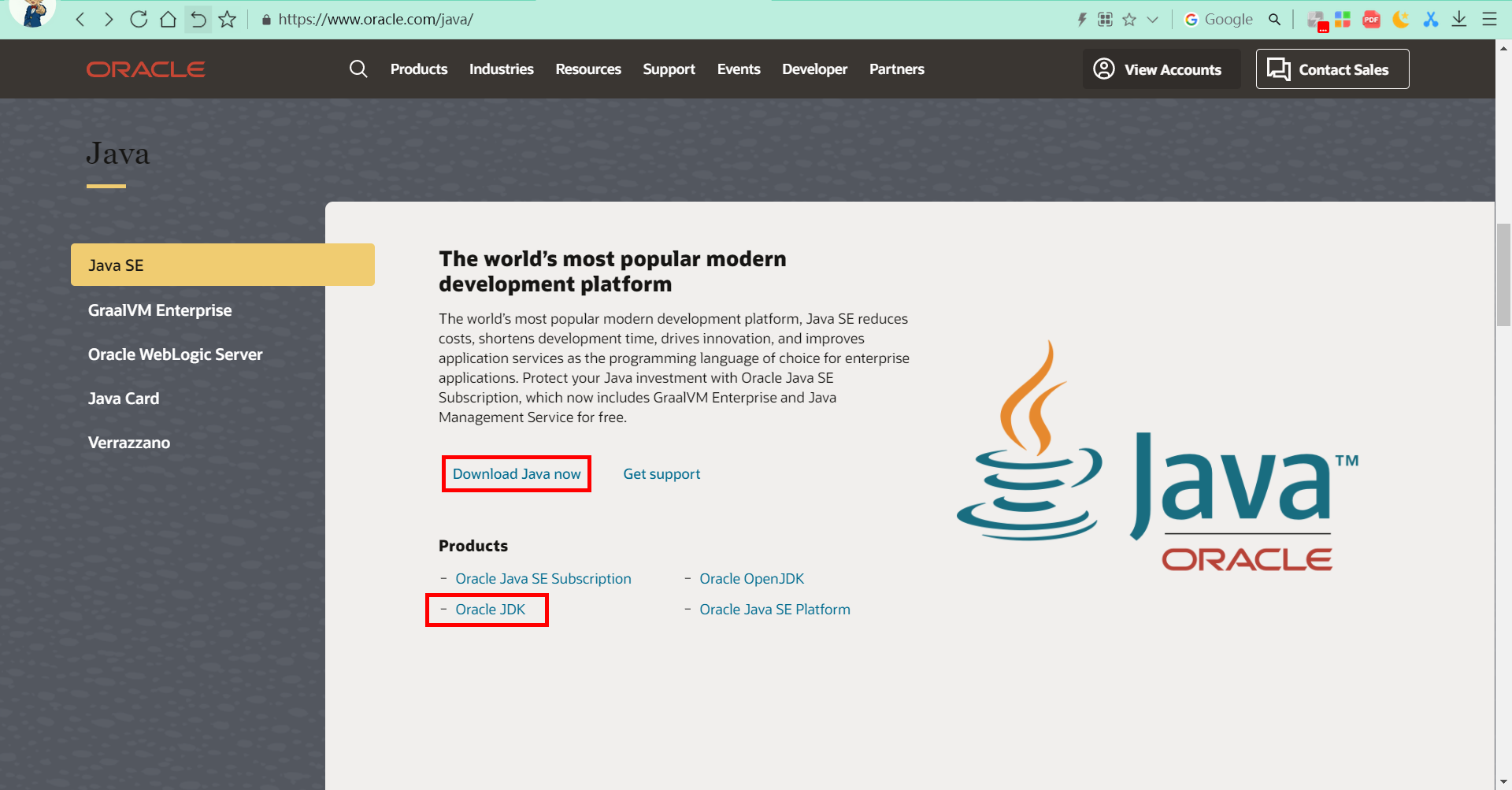Click the Contact Sales button
Image resolution: width=1512 pixels, height=790 pixels.
1332,69
